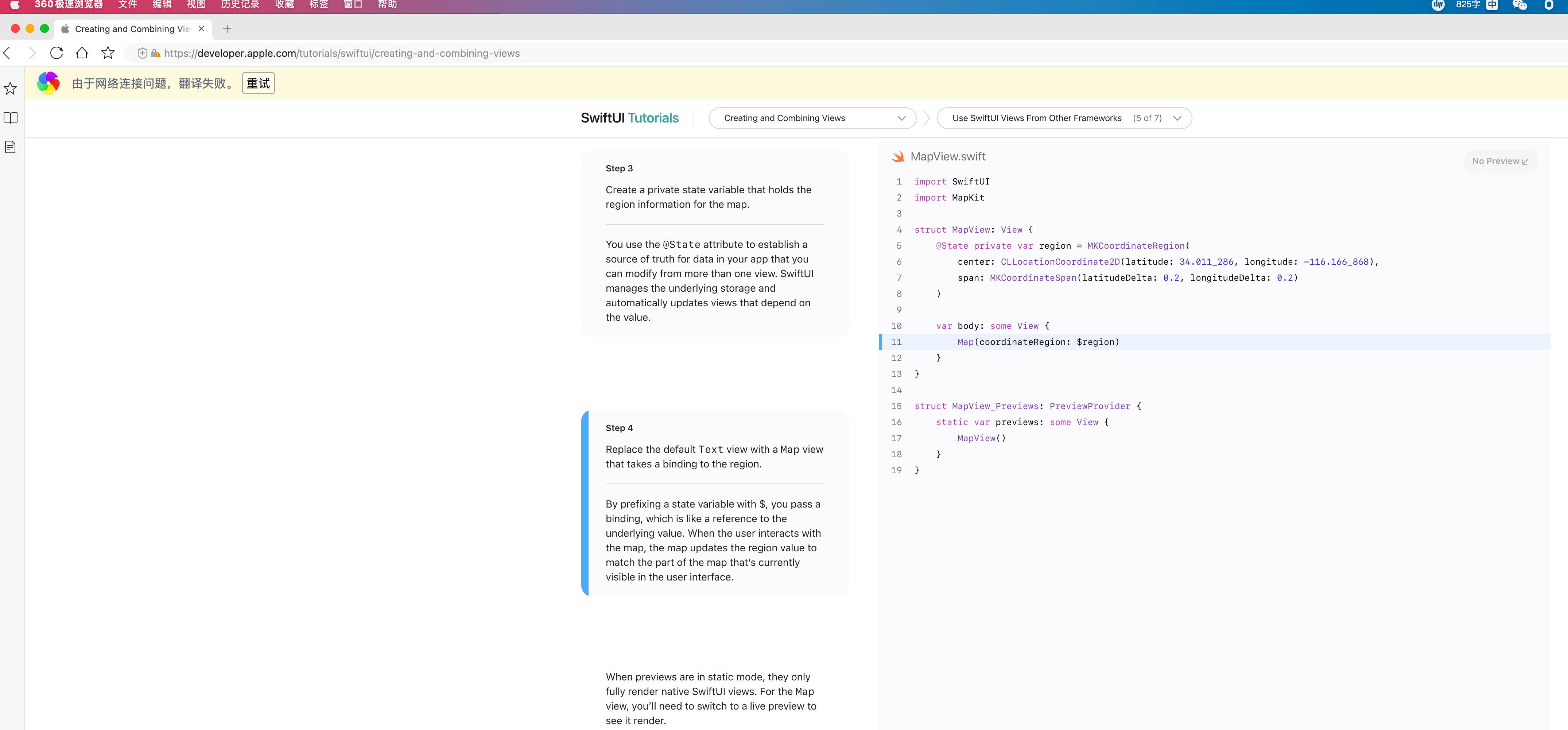Open the home page via house icon

coord(82,53)
